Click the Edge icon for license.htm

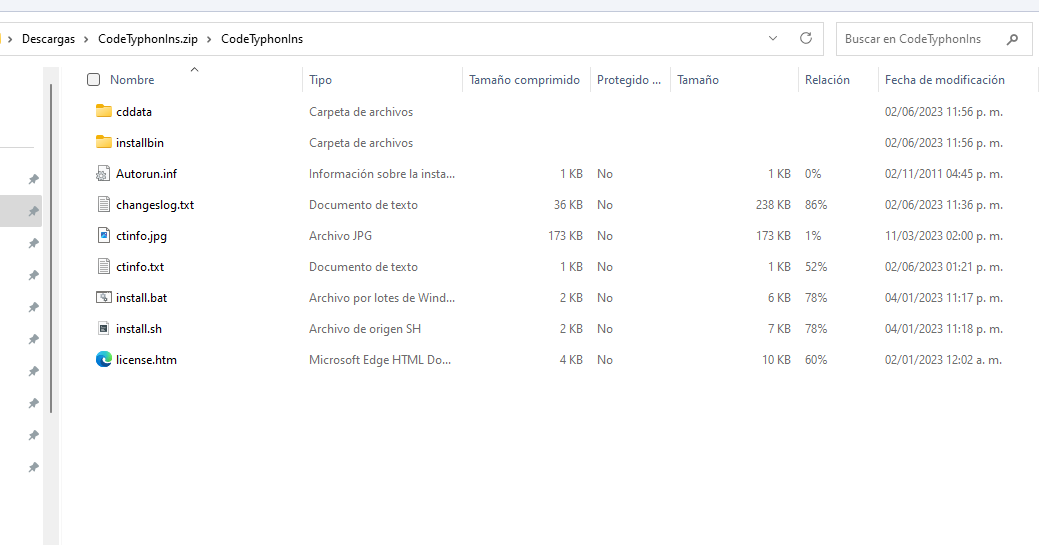103,359
